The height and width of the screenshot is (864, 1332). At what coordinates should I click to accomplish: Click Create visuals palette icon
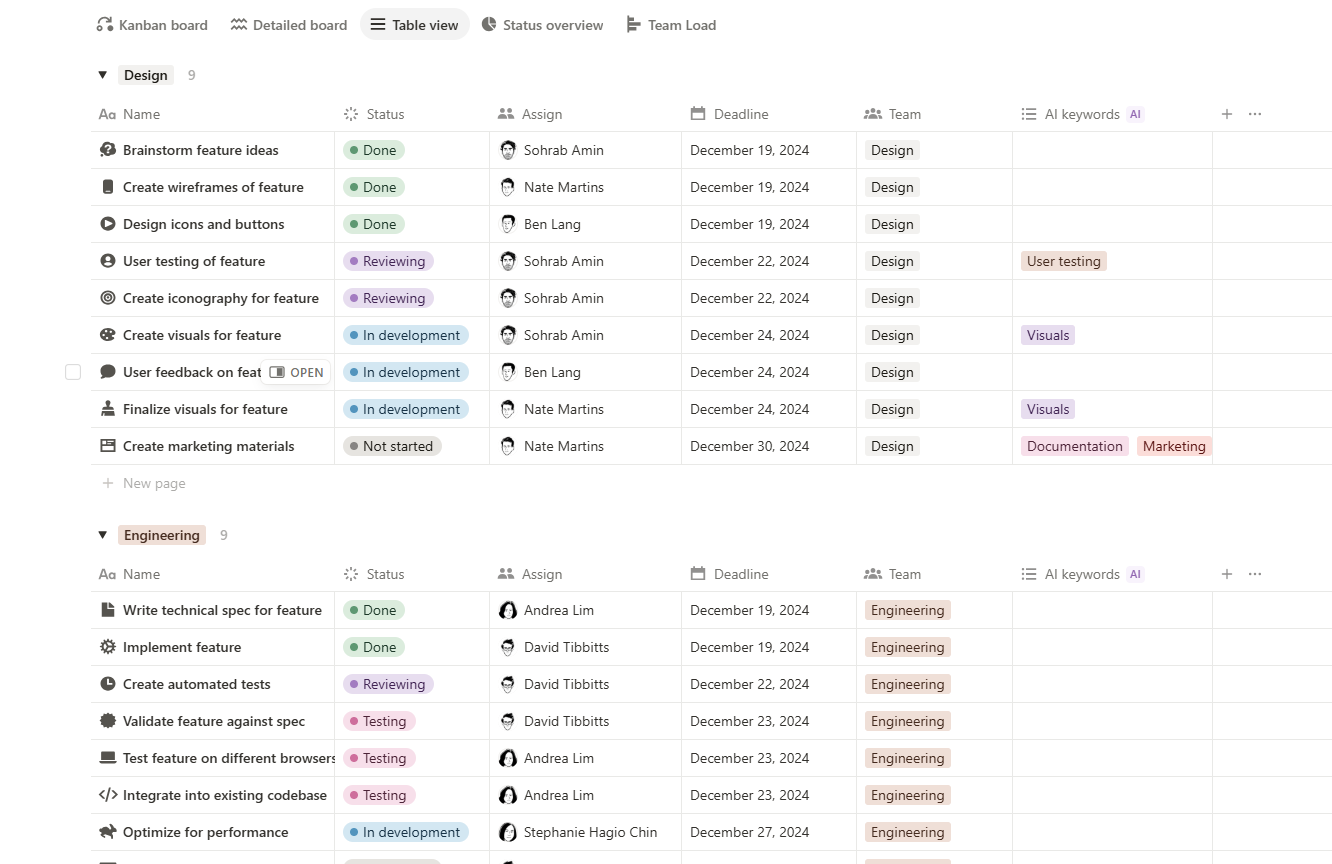pyautogui.click(x=108, y=335)
